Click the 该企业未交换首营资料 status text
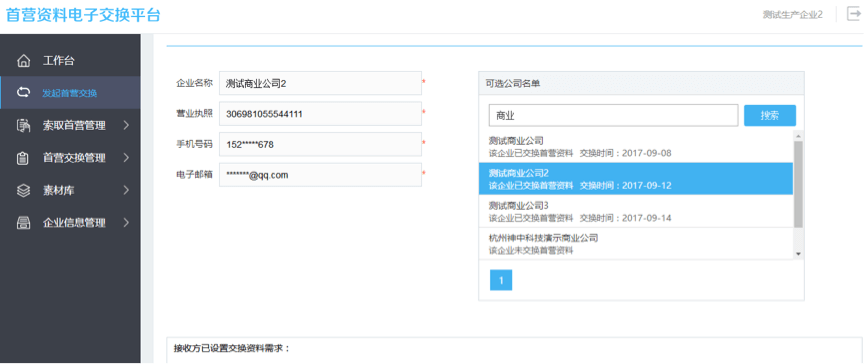This screenshot has height=364, width=864. [531, 251]
